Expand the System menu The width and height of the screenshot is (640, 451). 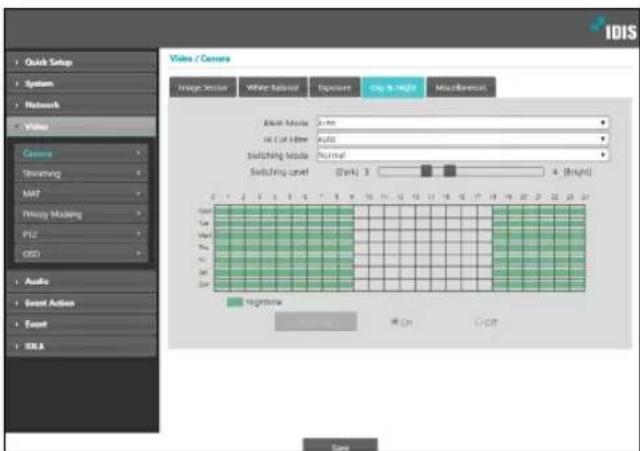tap(81, 84)
